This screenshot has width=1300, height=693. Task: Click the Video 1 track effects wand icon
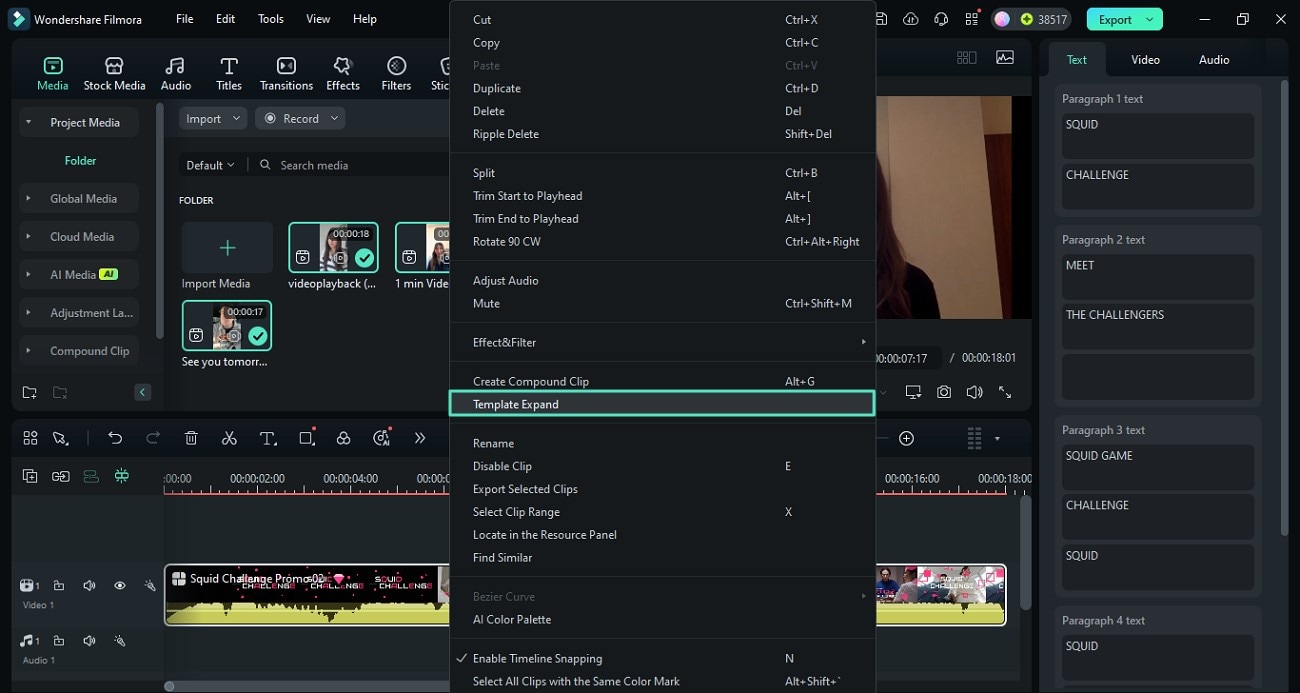[150, 586]
